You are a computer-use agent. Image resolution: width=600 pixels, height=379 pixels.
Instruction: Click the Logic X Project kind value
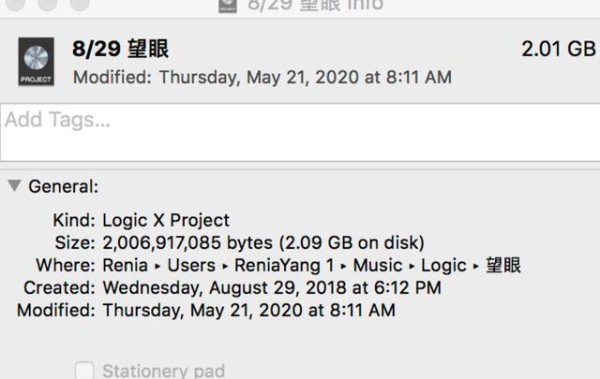pos(166,221)
